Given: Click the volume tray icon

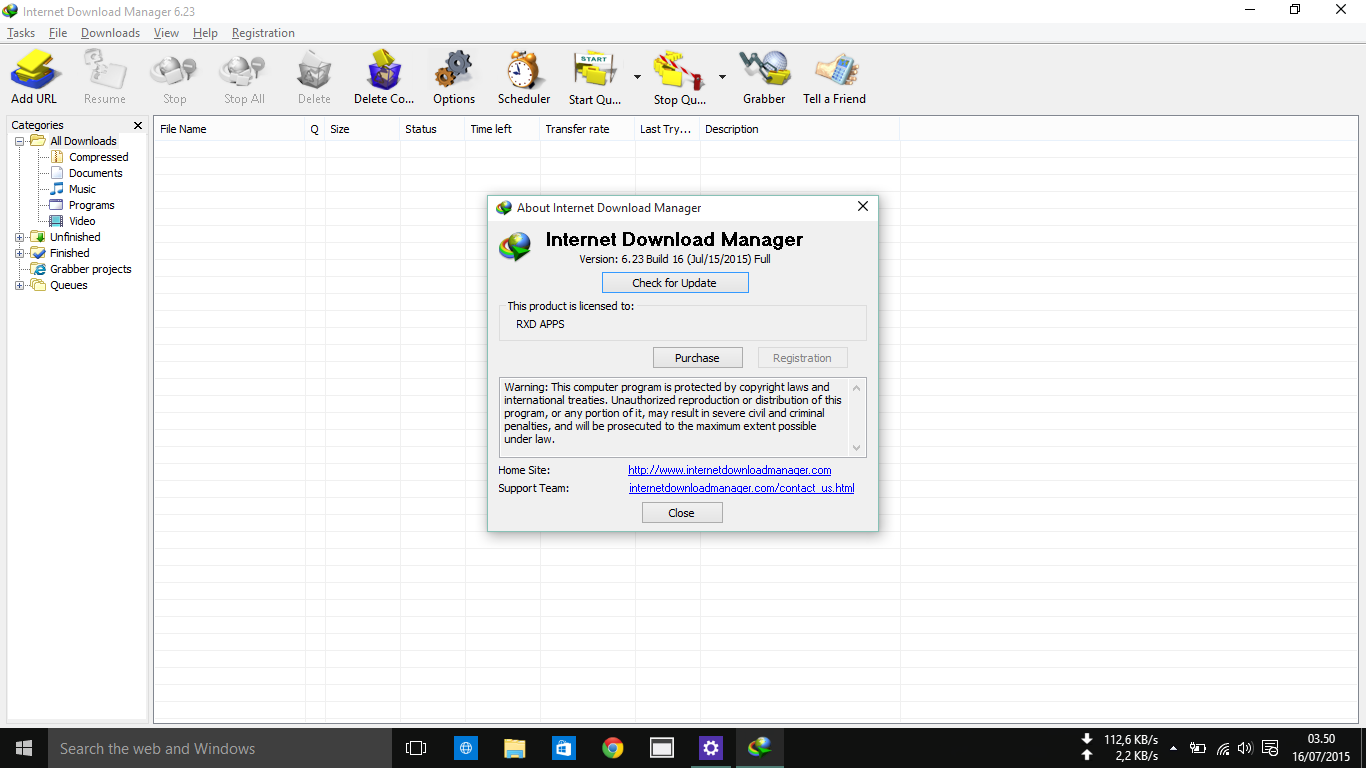Looking at the screenshot, I should (1245, 748).
